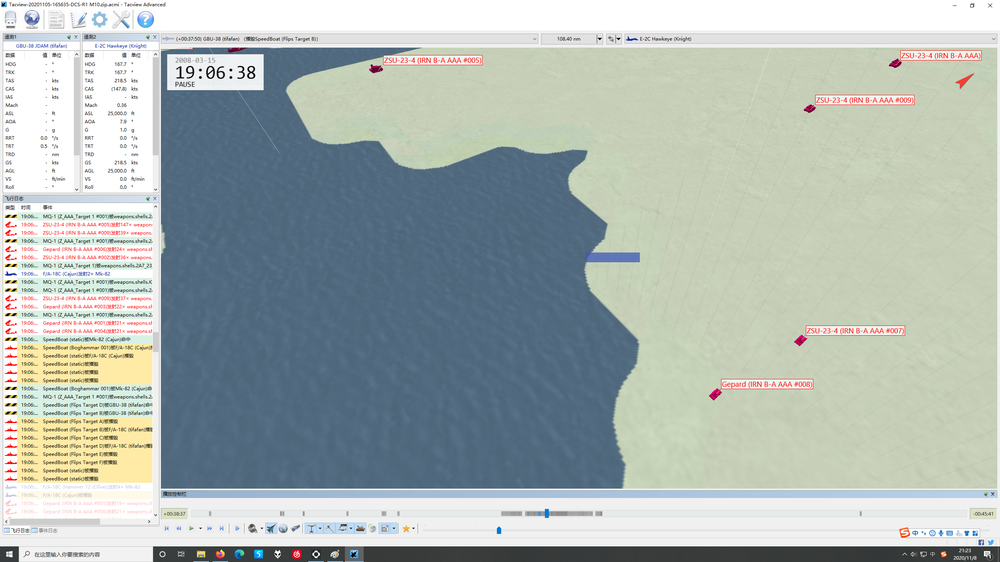1000x562 pixels.
Task: Click swap objects icon in top bar
Action: tap(610, 39)
